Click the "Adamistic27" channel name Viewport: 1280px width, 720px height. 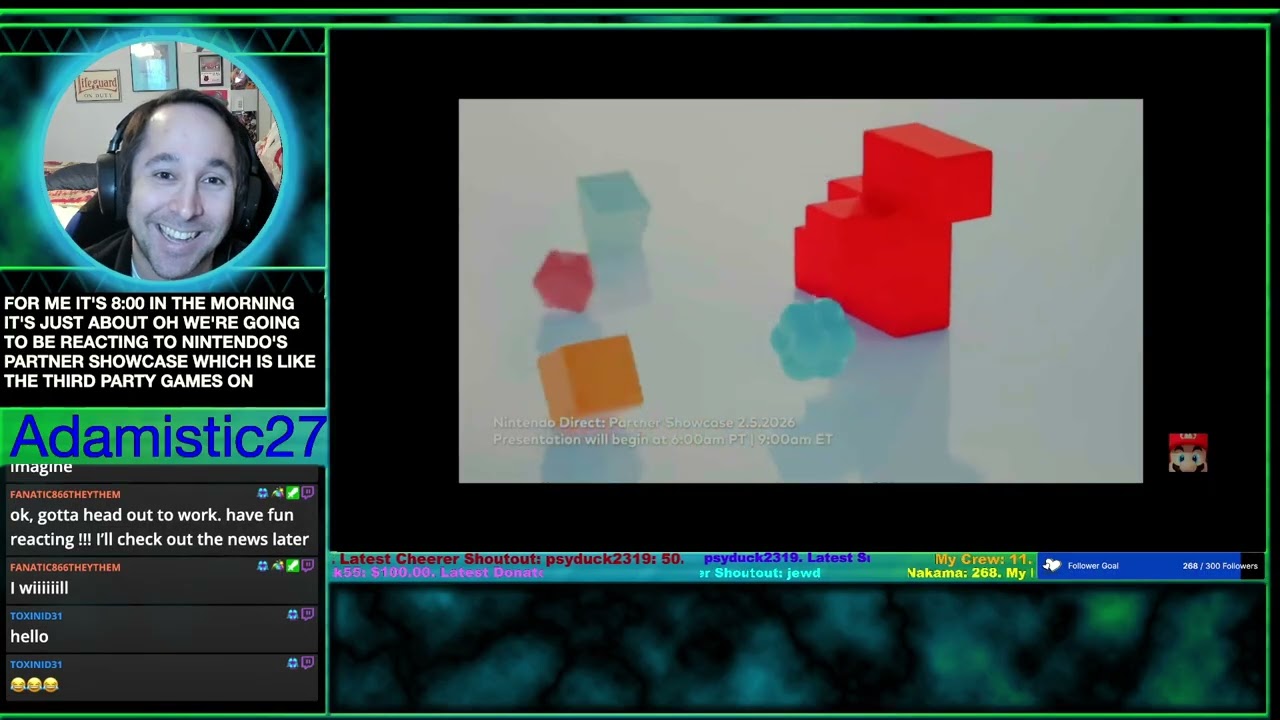(x=167, y=437)
